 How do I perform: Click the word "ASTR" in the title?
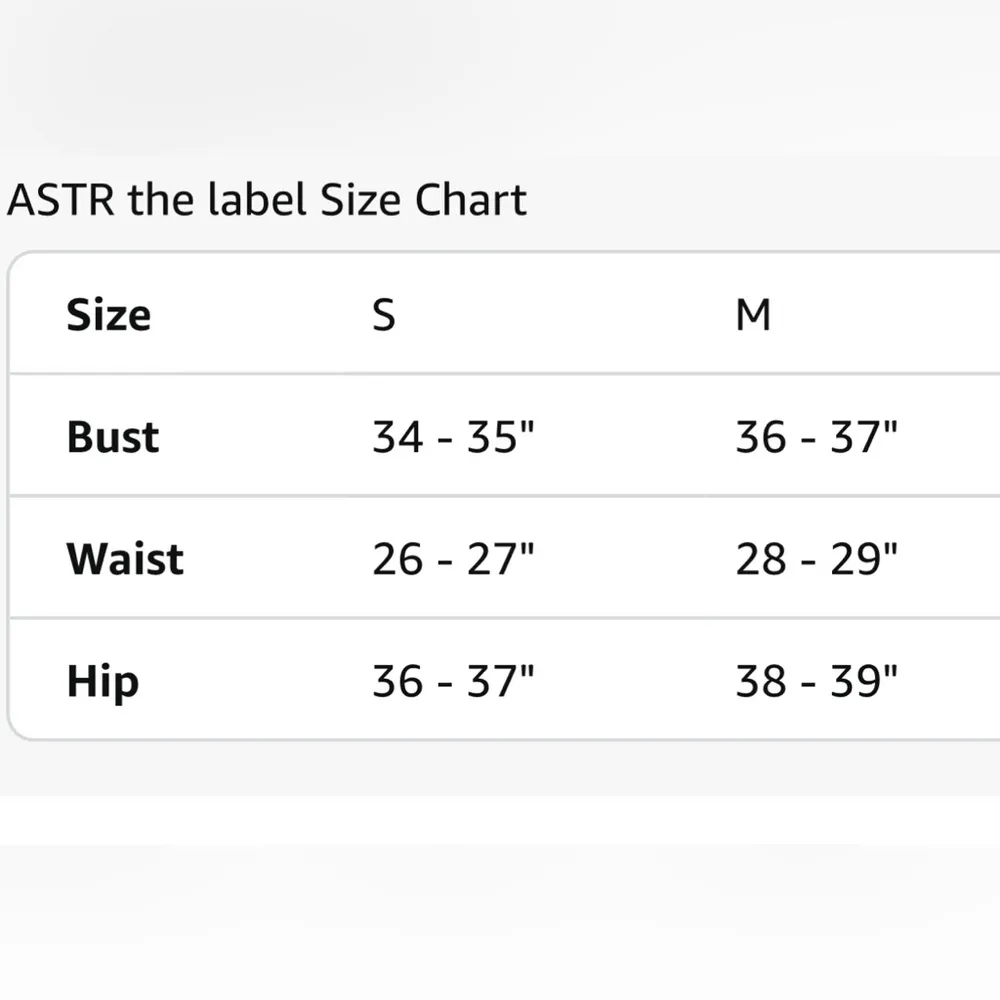[62, 201]
